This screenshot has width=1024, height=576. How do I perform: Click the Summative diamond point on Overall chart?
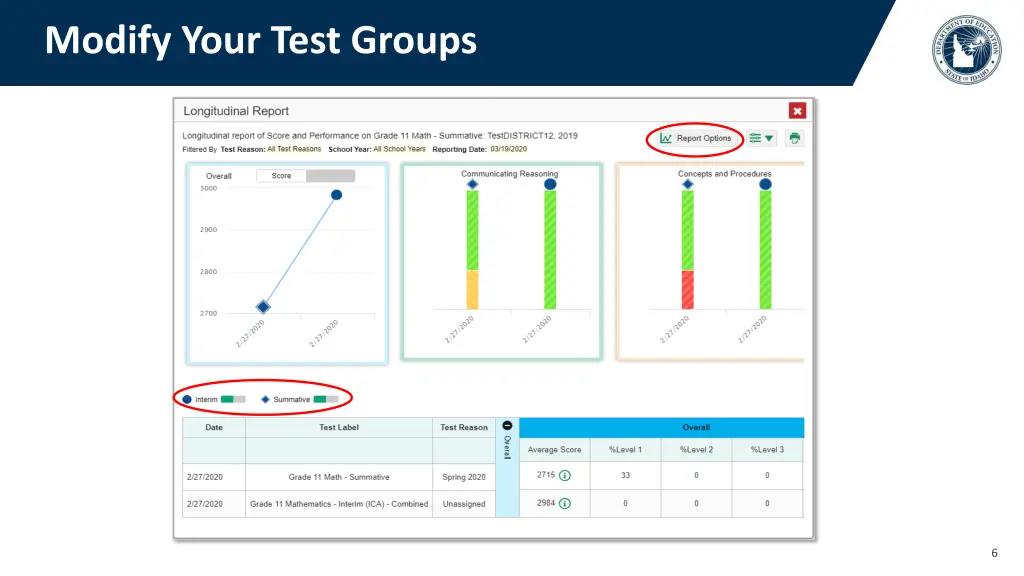point(263,307)
